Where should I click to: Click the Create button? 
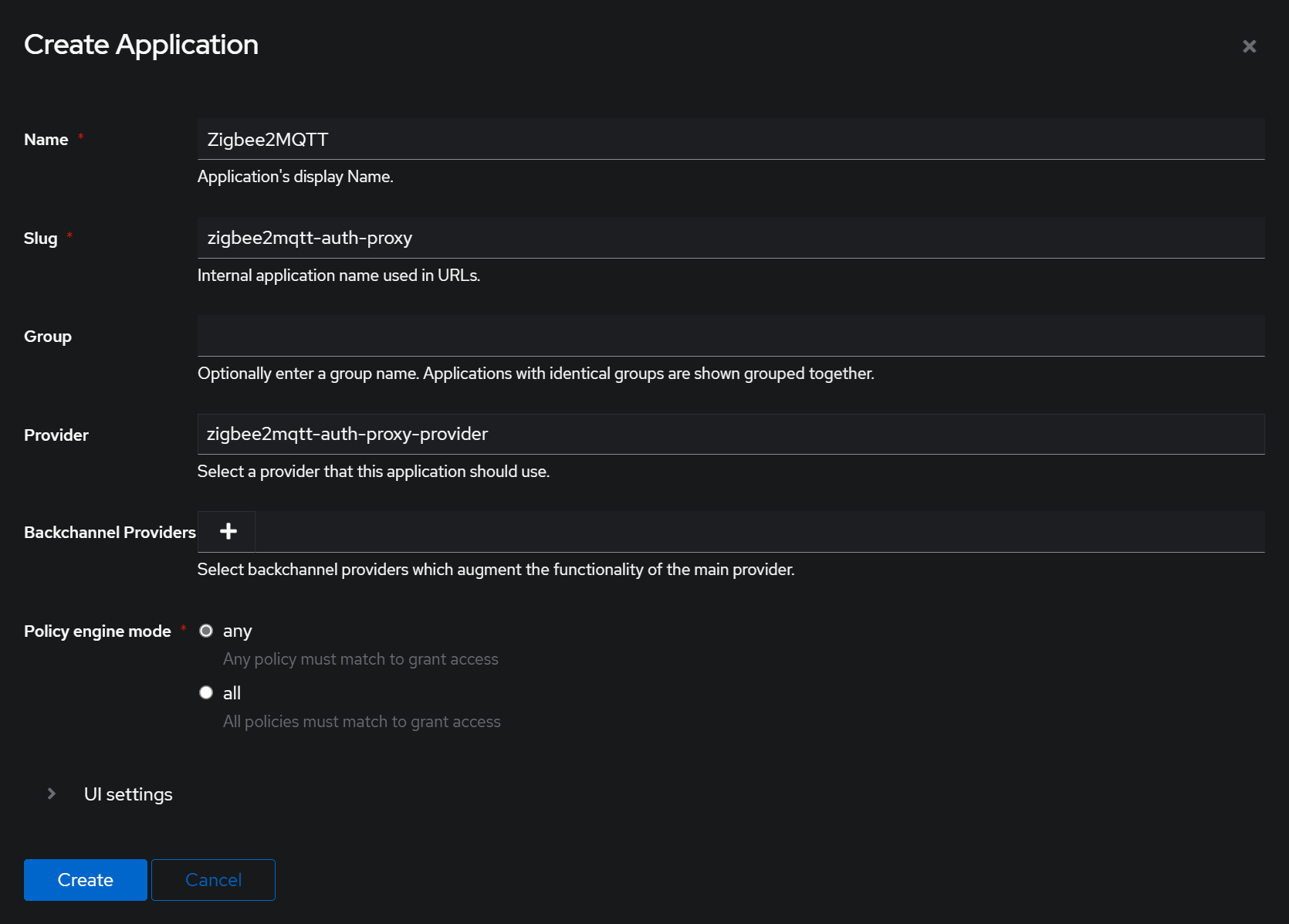(86, 880)
